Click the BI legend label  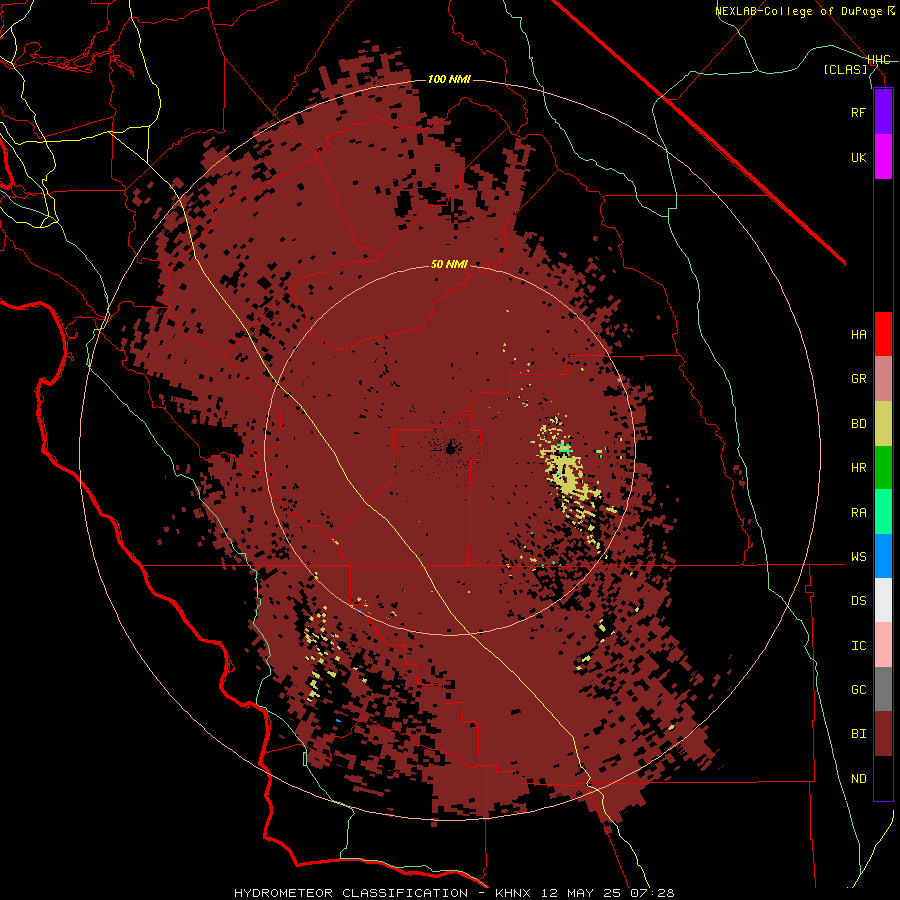tap(858, 734)
